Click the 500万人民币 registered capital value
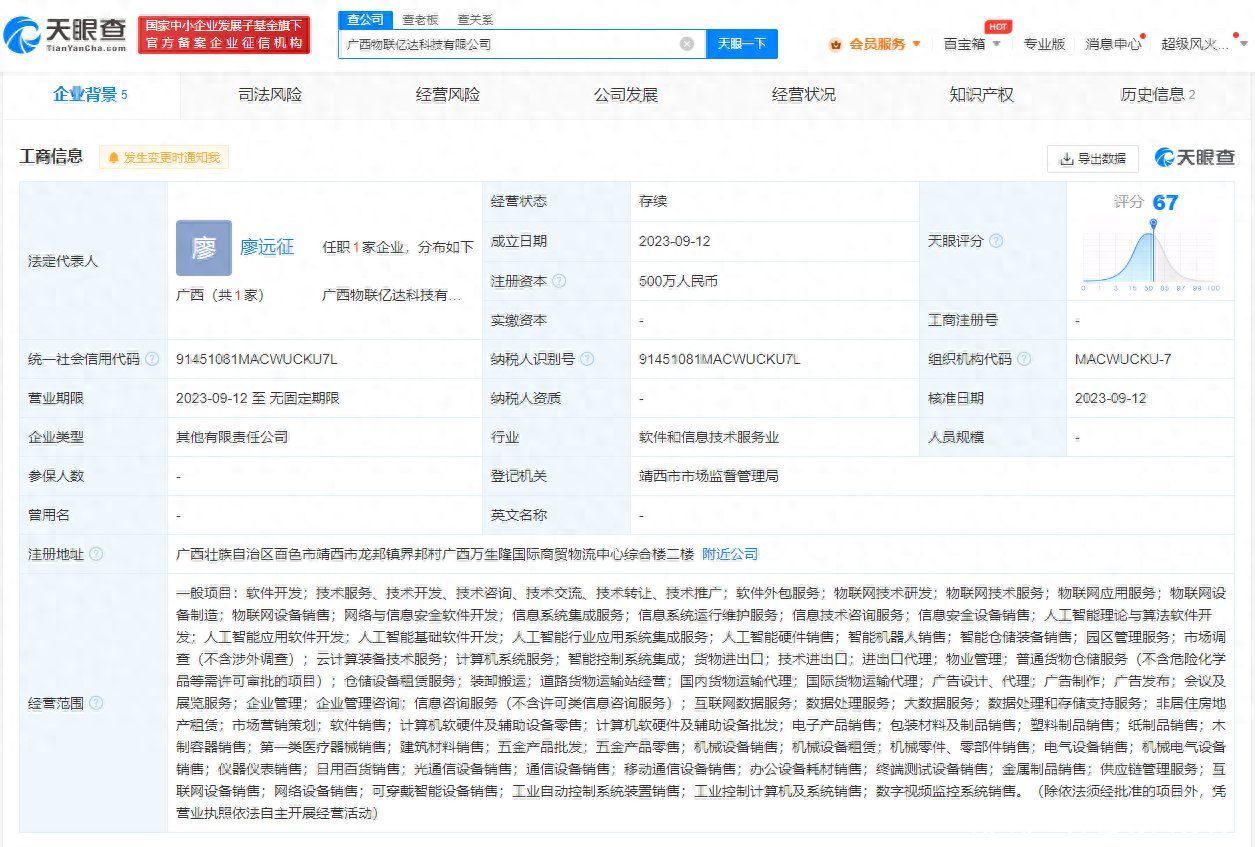The image size is (1255, 847). (x=678, y=281)
